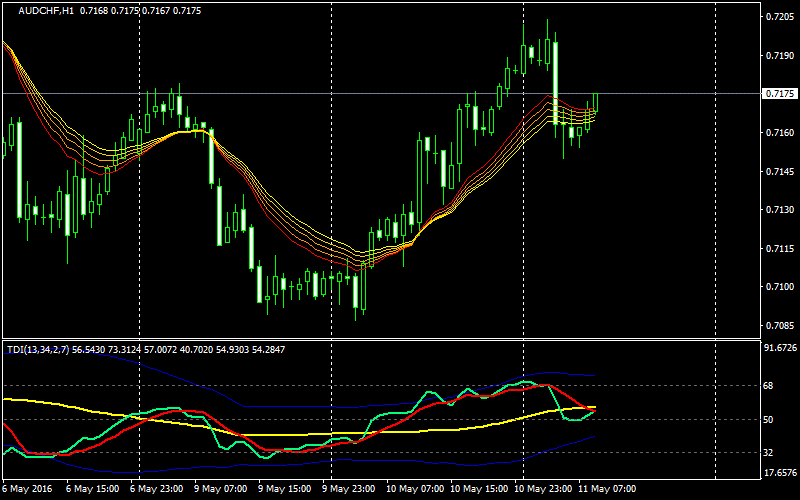This screenshot has height=500, width=800.
Task: Click the 17.6576 indicator scale value
Action: click(780, 472)
